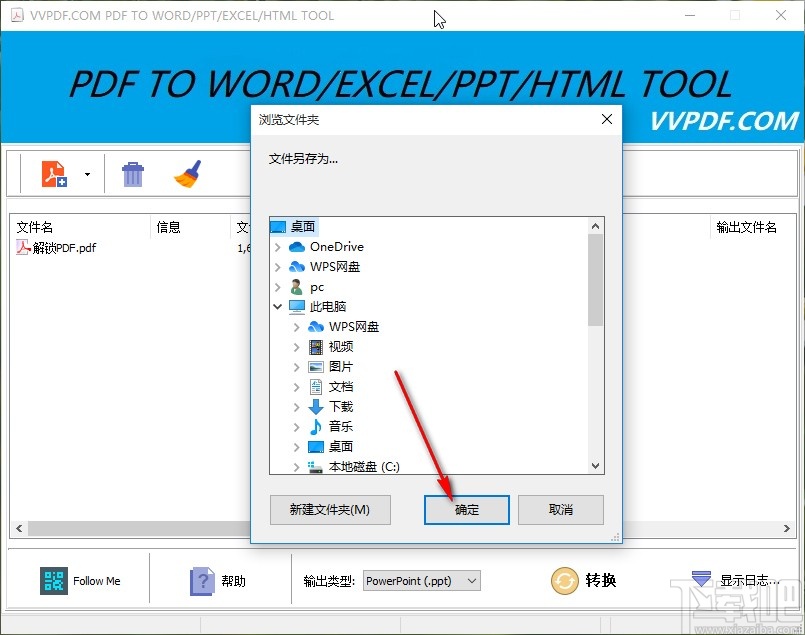Expand the OneDrive tree node

(x=277, y=246)
